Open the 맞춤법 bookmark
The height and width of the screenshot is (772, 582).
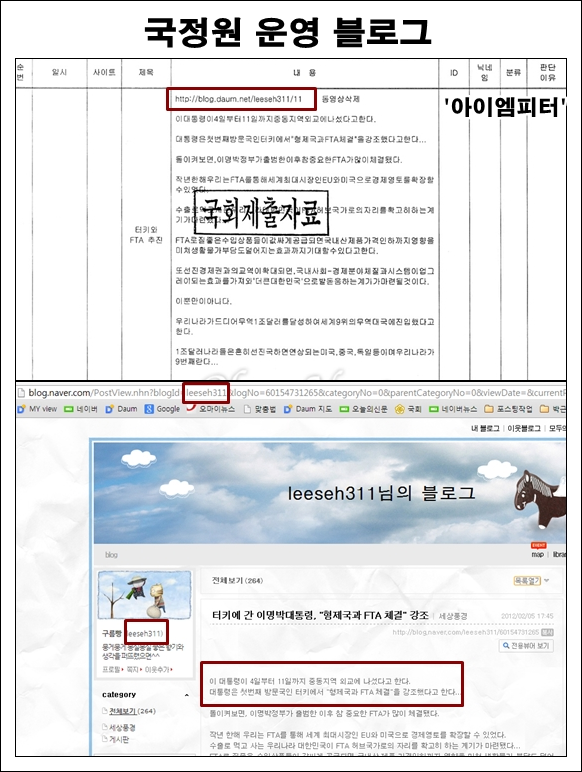(x=260, y=409)
